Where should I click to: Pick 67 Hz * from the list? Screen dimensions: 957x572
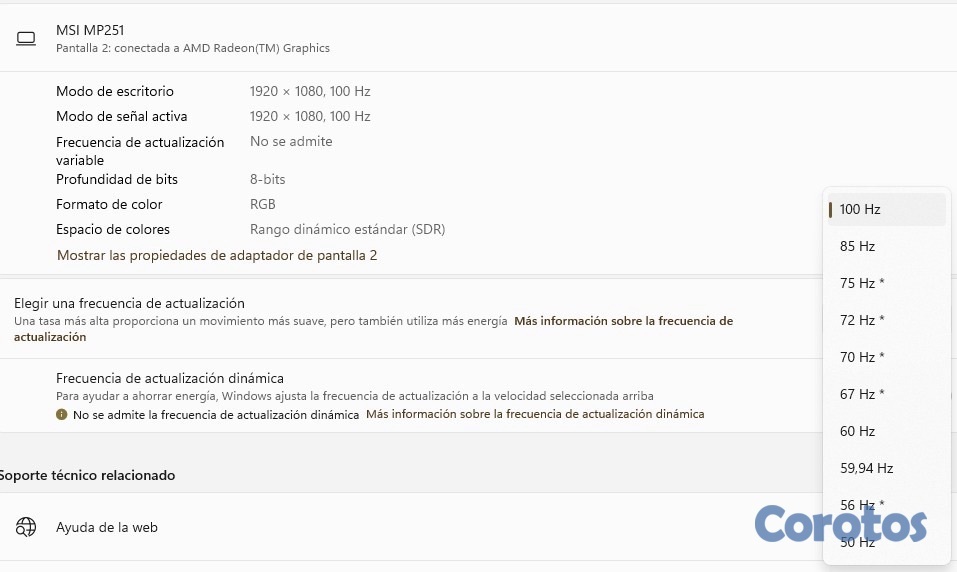click(x=862, y=395)
